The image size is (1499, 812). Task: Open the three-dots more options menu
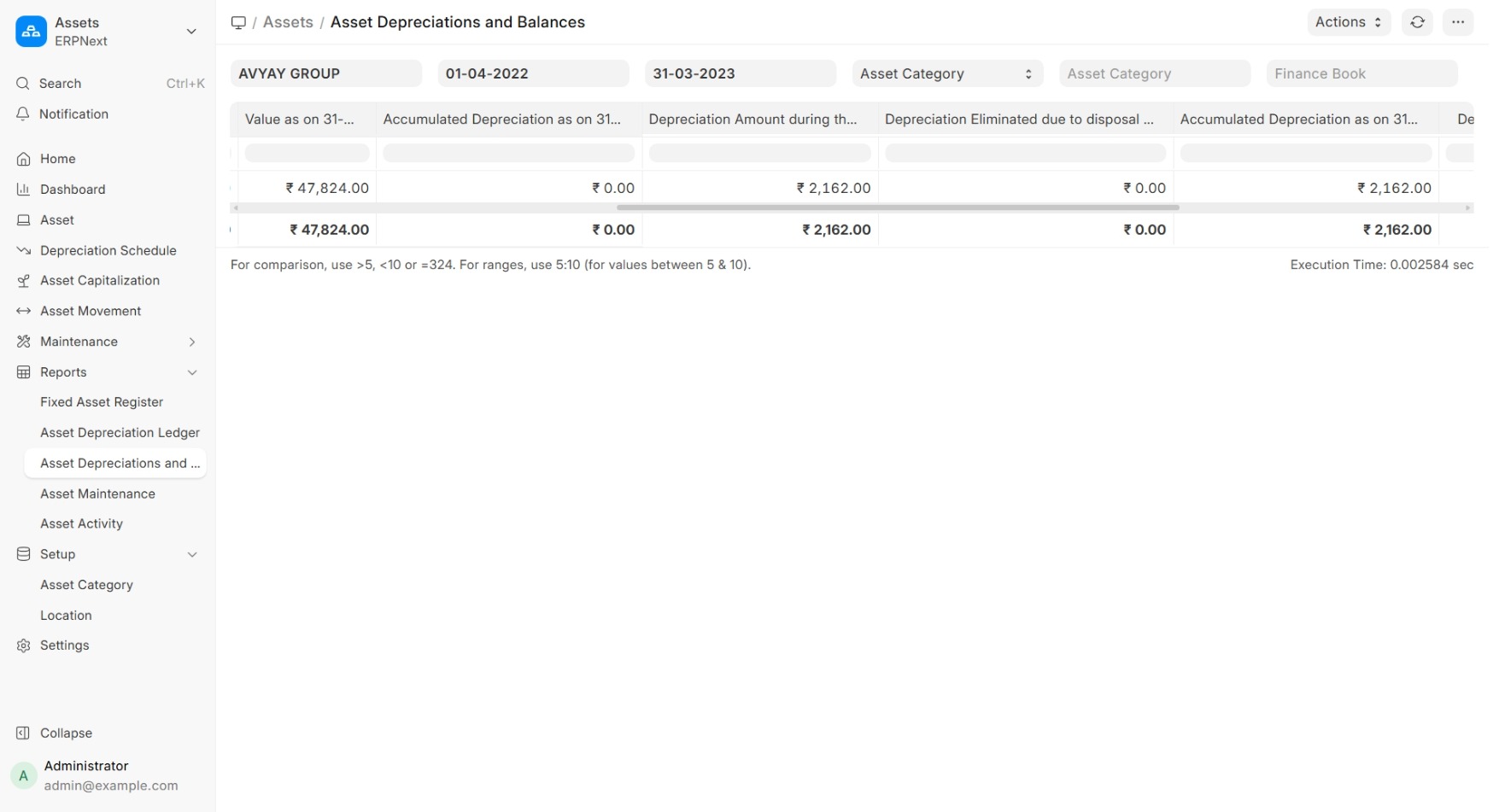click(x=1457, y=22)
